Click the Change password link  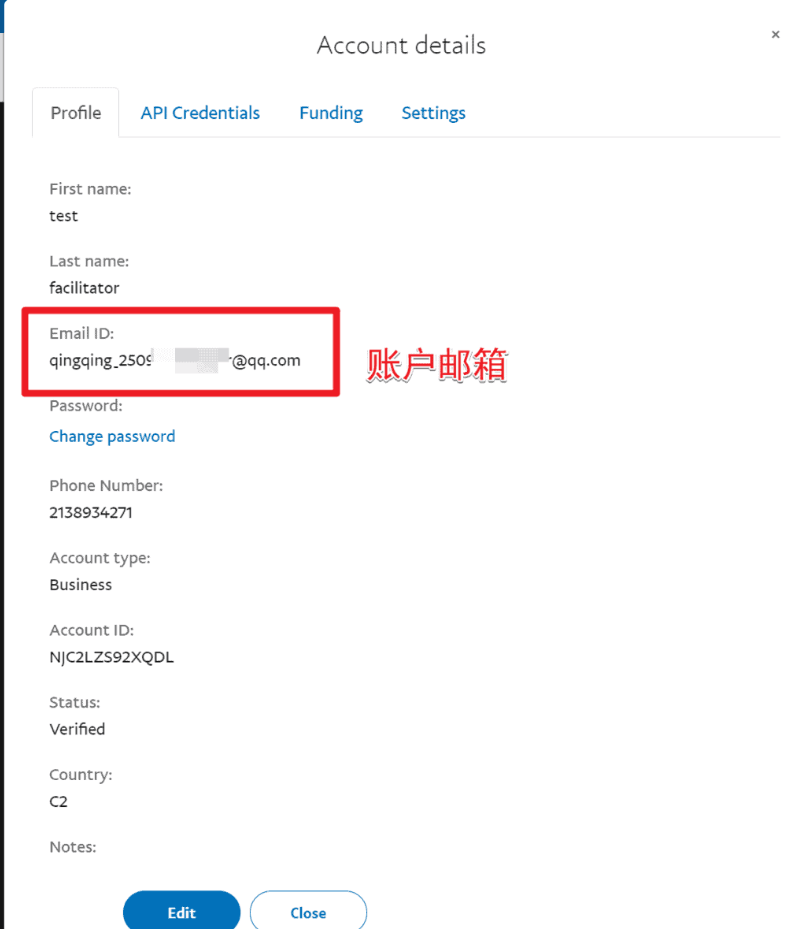[112, 436]
